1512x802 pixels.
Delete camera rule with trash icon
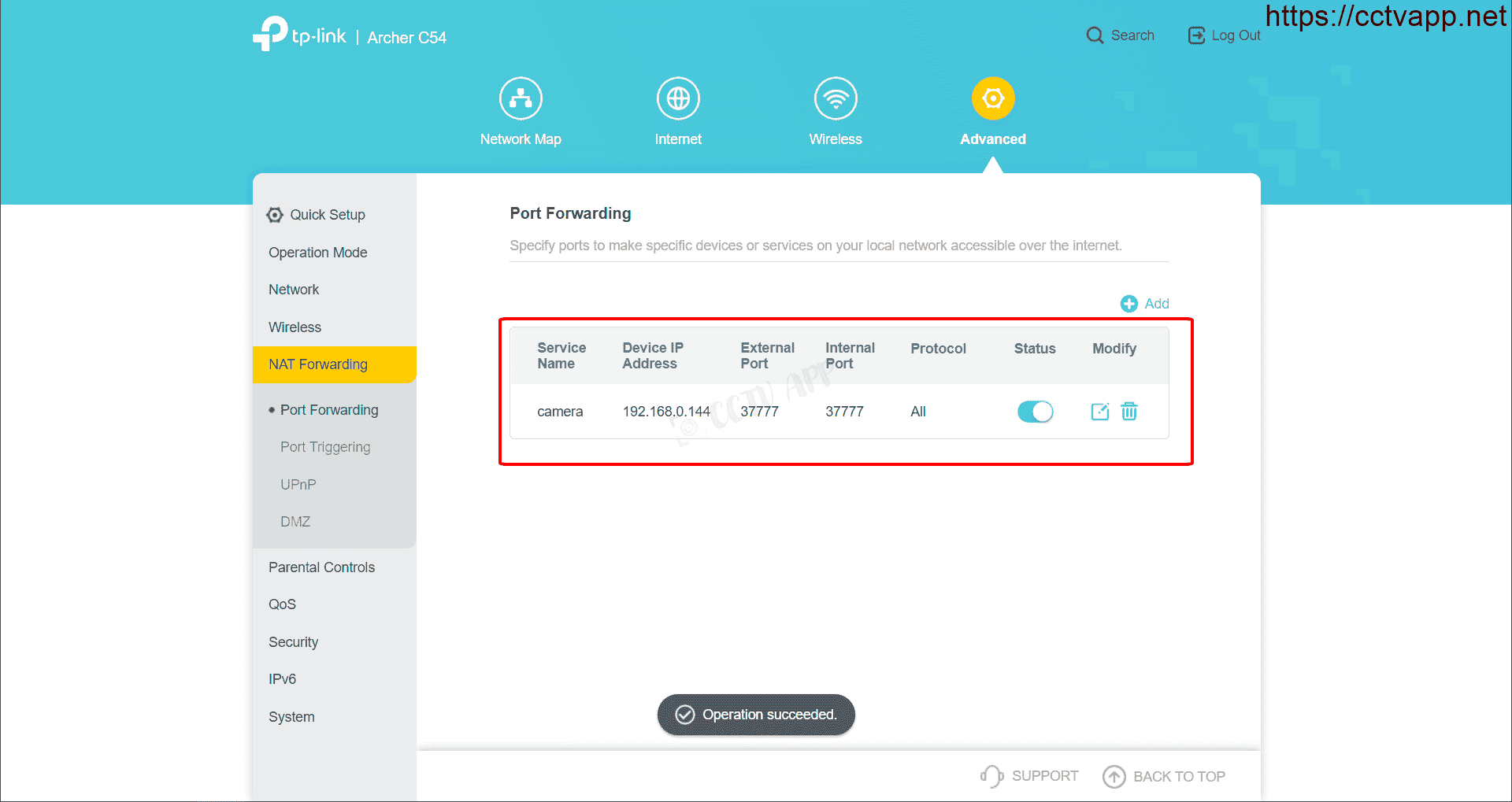pos(1129,412)
